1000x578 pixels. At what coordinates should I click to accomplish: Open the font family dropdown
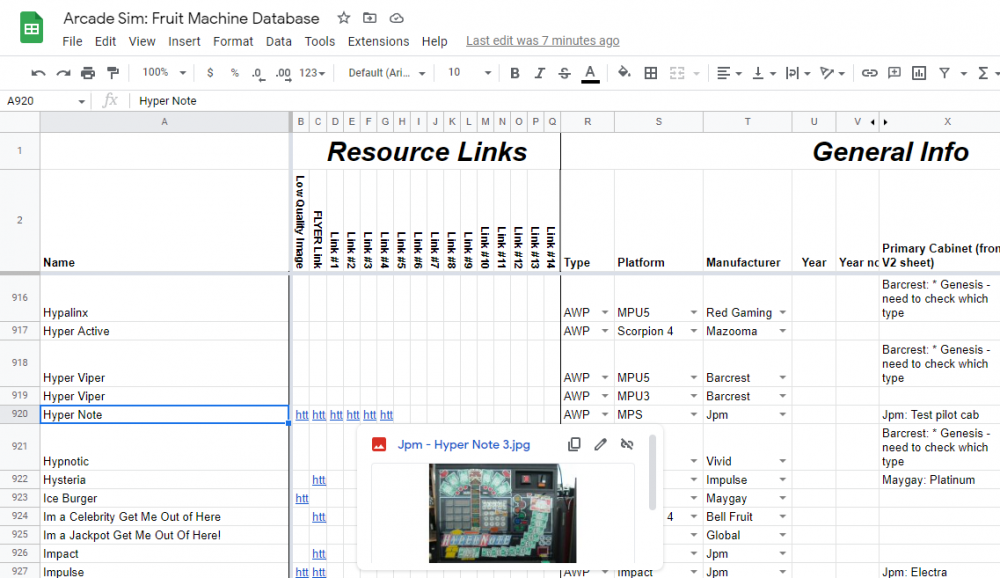[x=386, y=73]
